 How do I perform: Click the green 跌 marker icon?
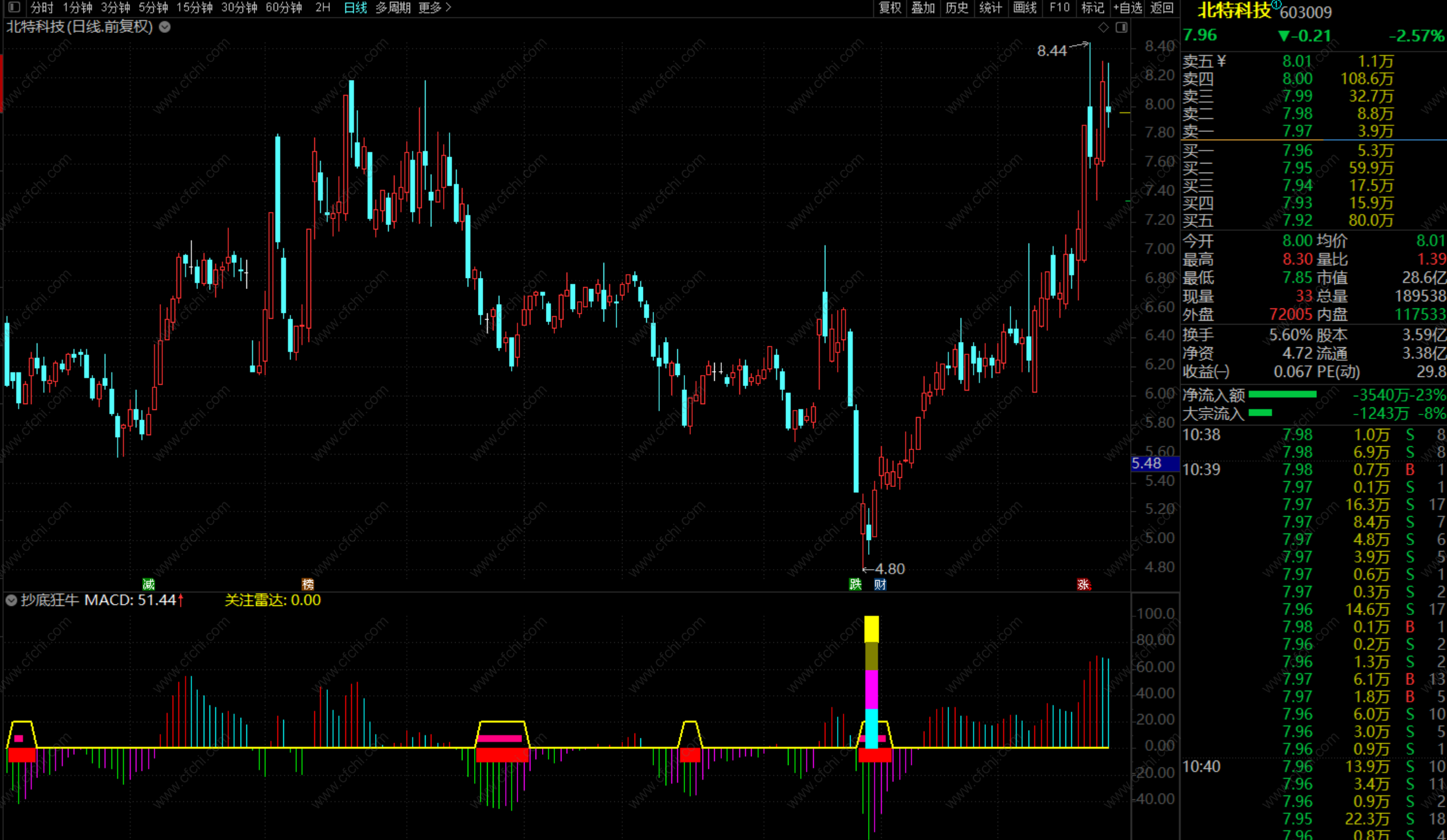(x=855, y=585)
